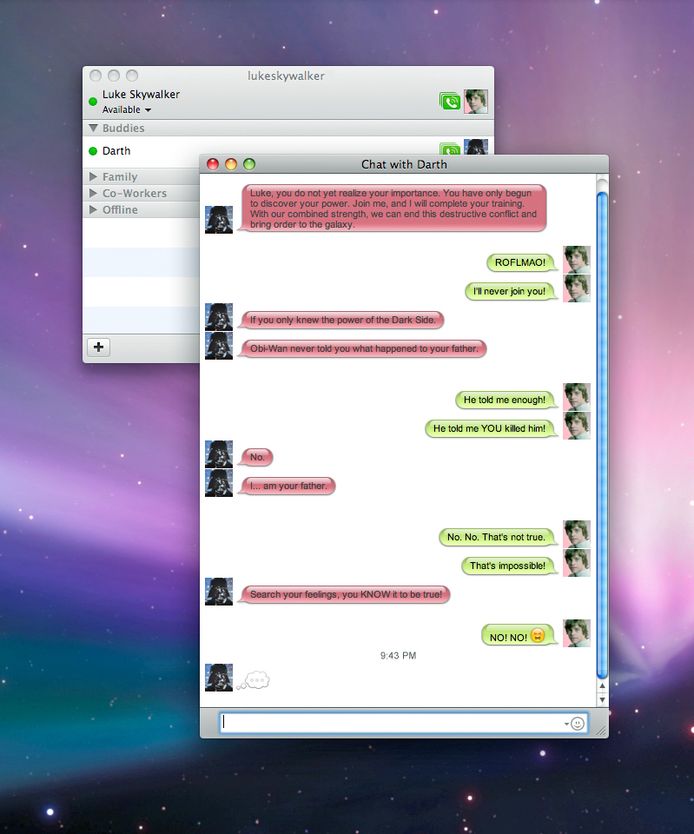This screenshot has width=694, height=834.
Task: Click the 'Search your feelings' message bubble
Action: point(345,595)
